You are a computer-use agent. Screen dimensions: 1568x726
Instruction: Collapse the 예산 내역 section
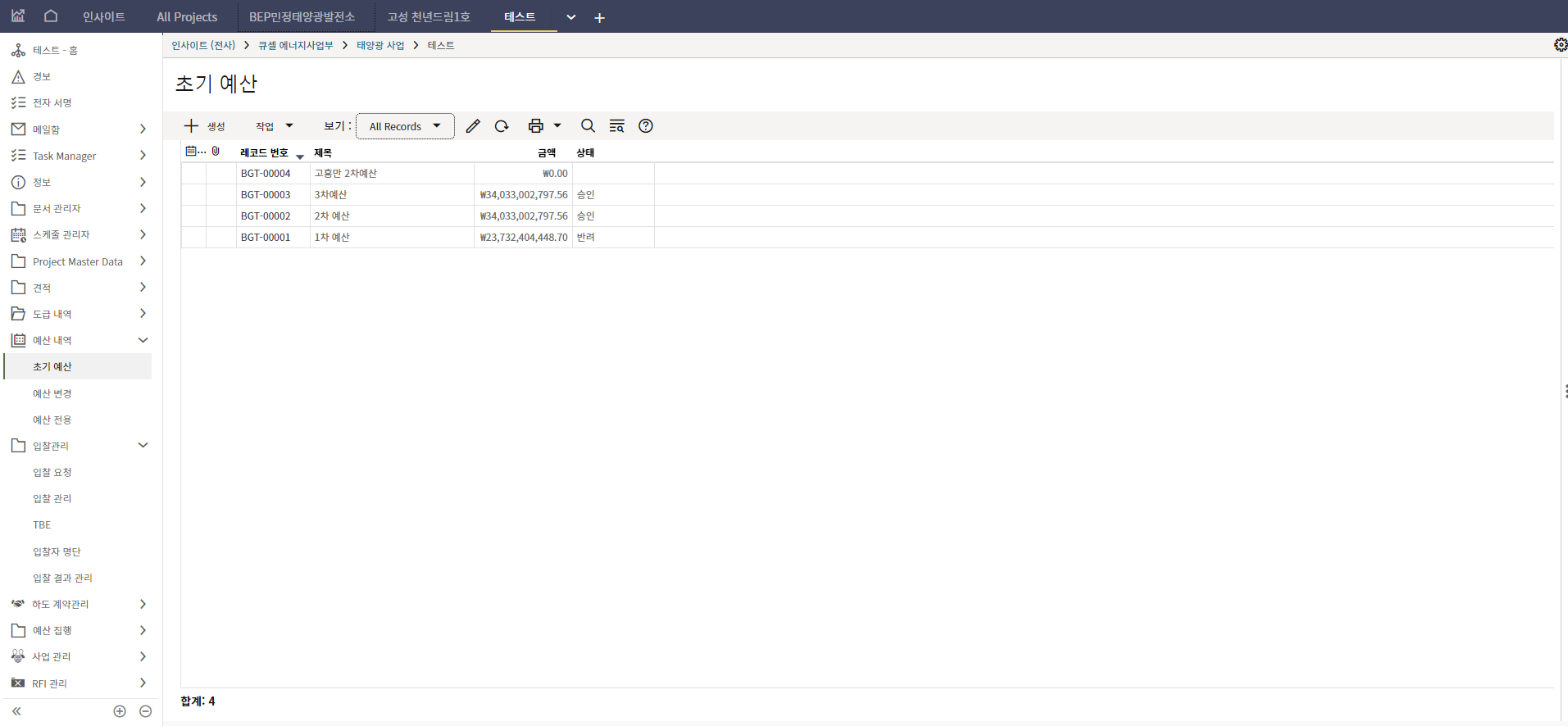(143, 340)
